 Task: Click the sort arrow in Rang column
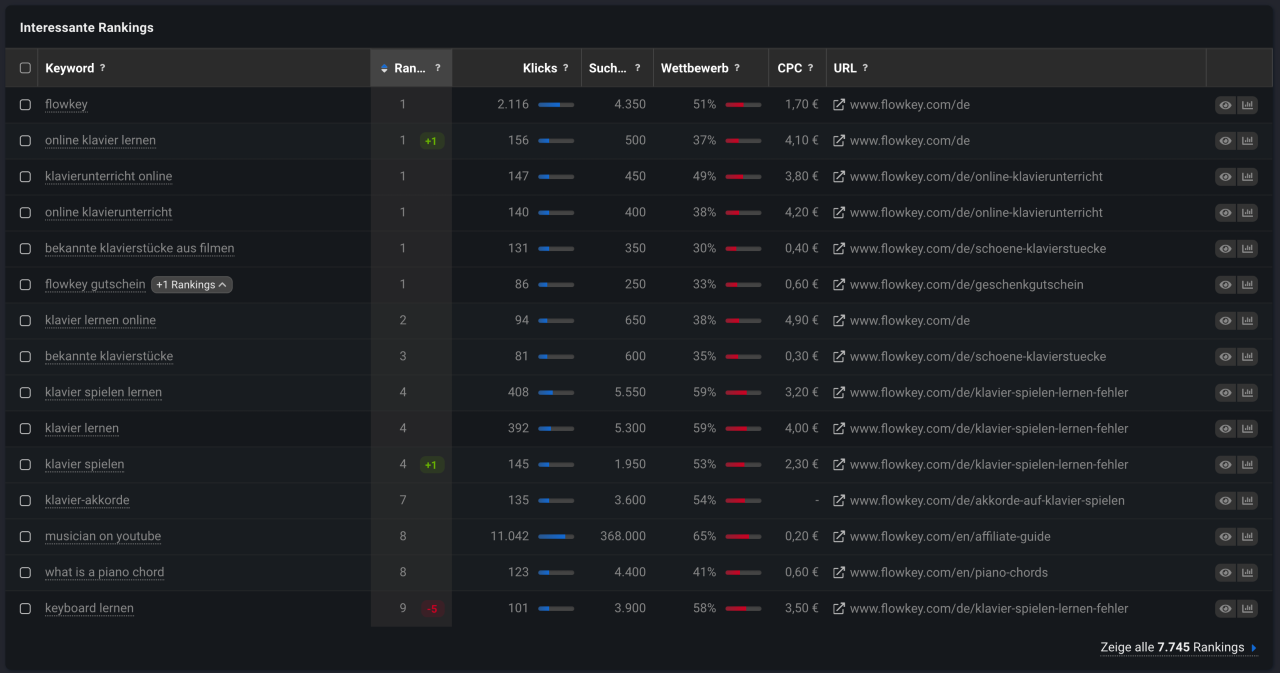pyautogui.click(x=385, y=69)
